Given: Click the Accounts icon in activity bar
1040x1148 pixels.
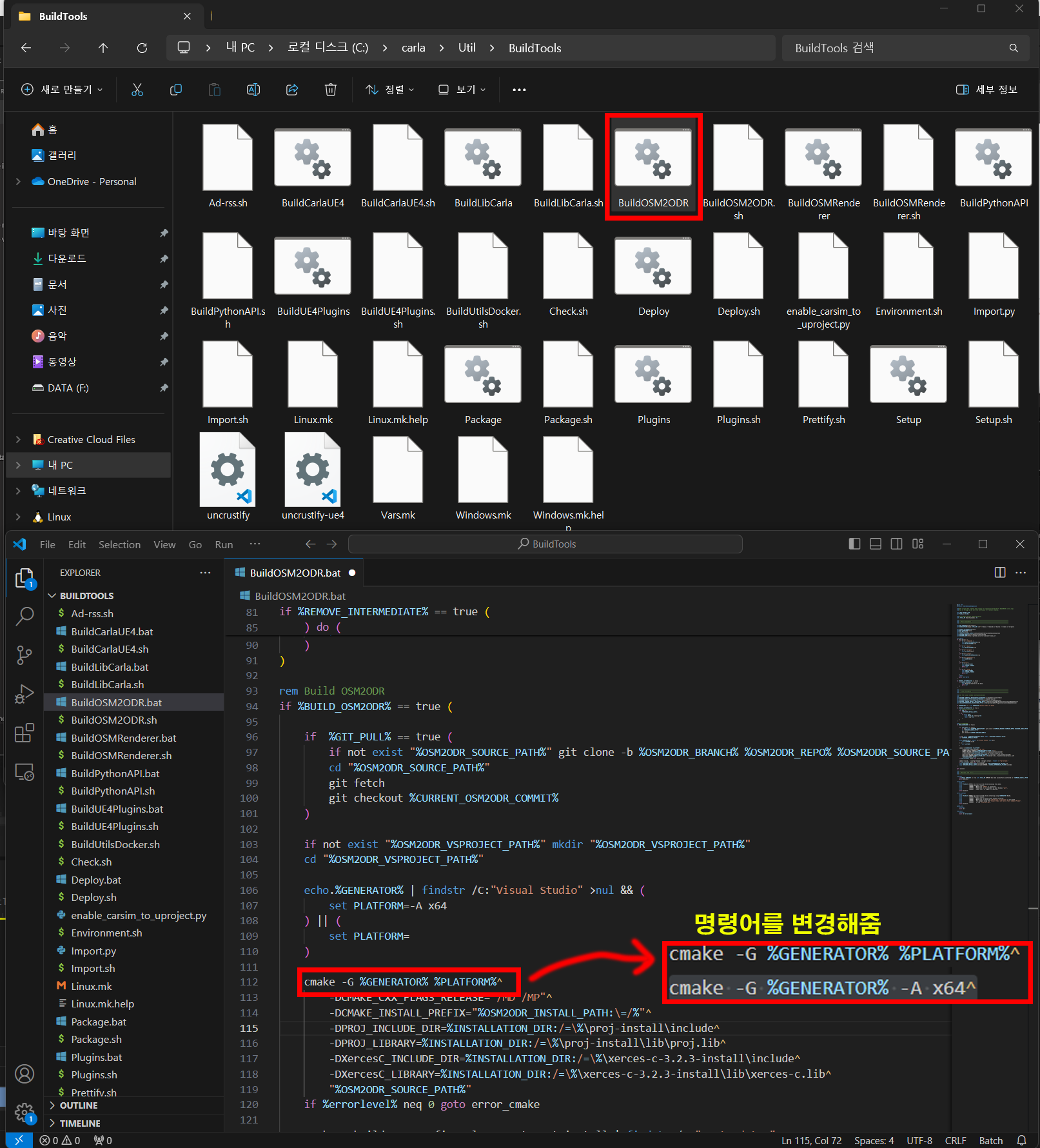Looking at the screenshot, I should 25,1074.
